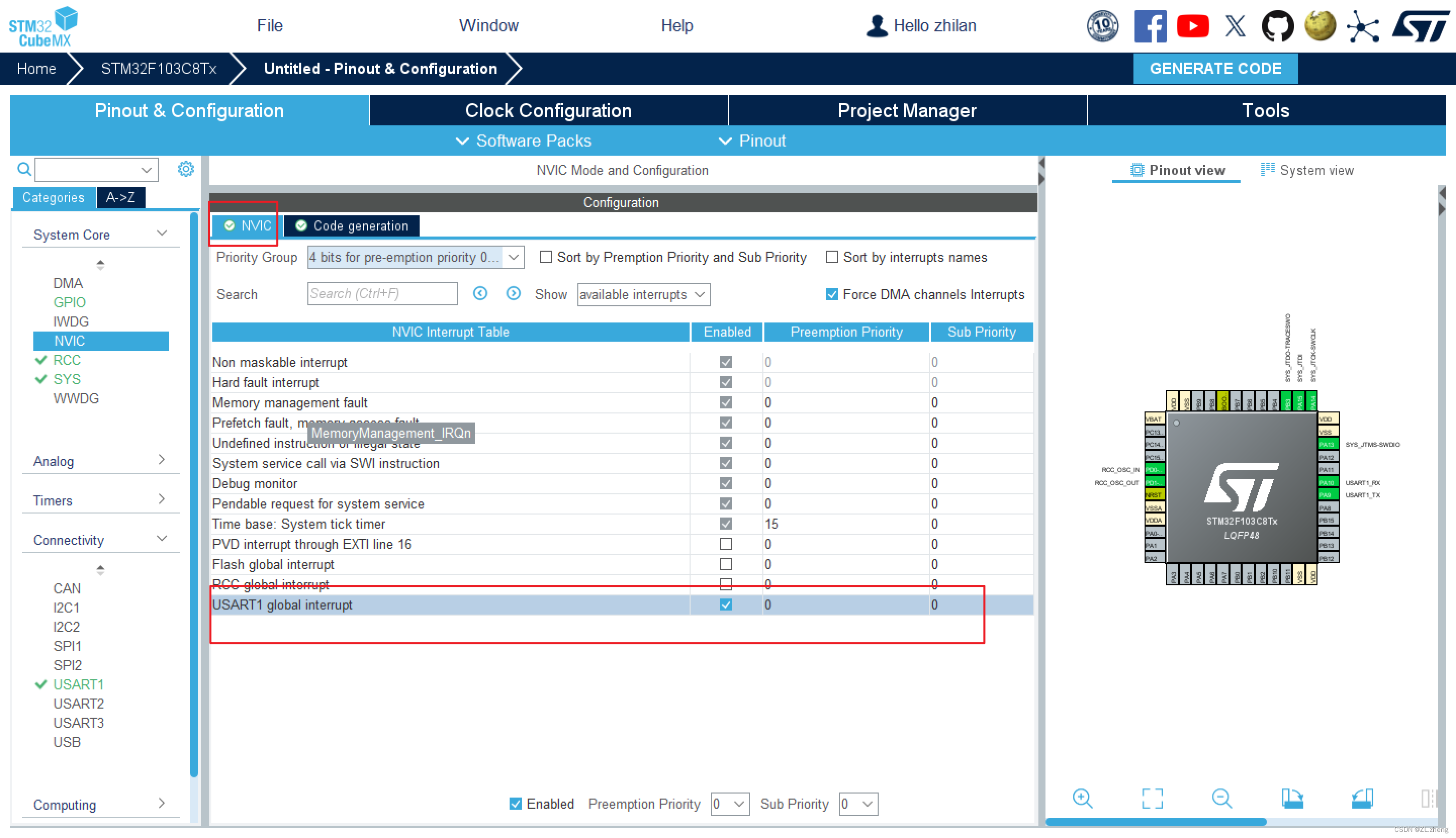
Task: Open the YouTube icon link
Action: tap(1192, 26)
